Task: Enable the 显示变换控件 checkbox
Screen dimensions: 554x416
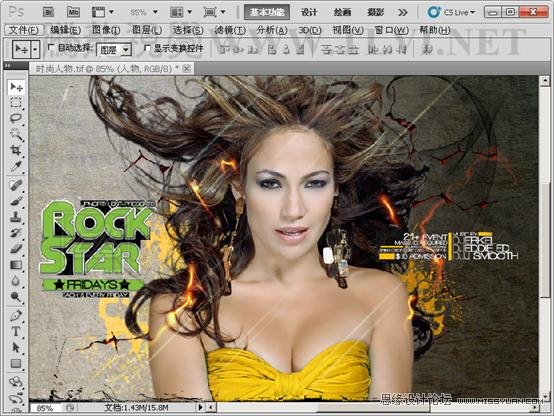Action: [147, 48]
